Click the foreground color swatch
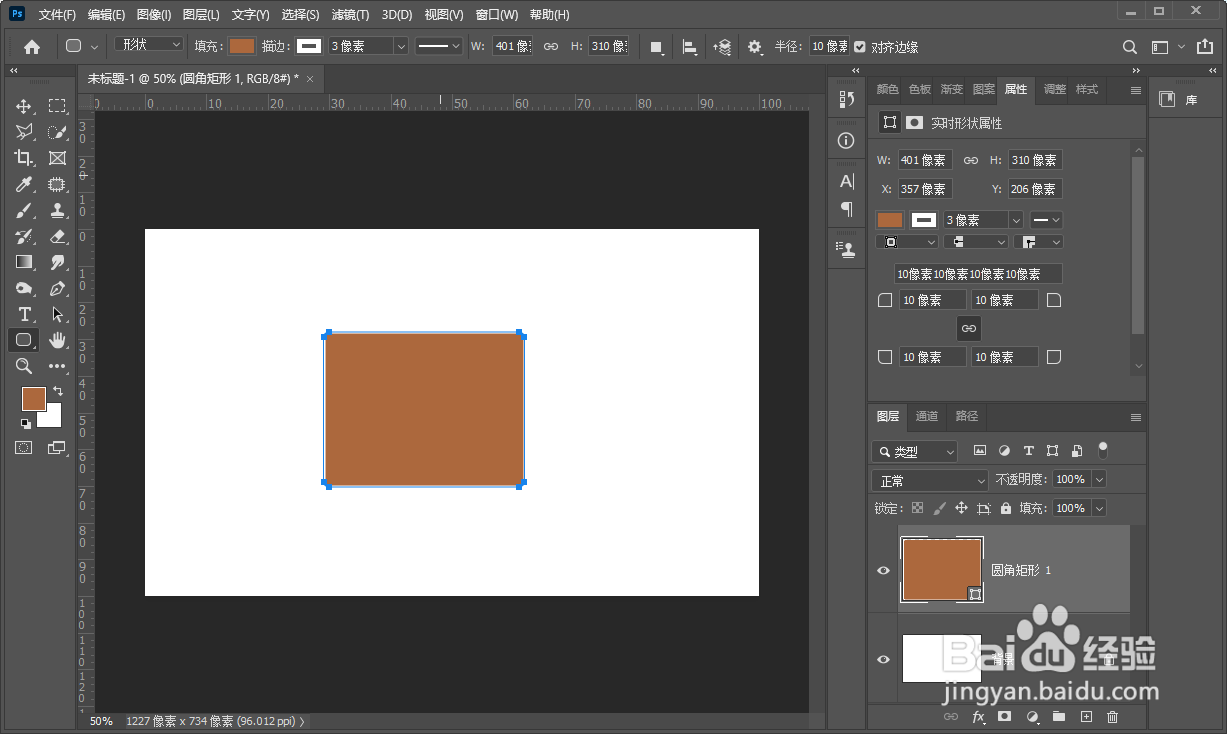Viewport: 1227px width, 734px height. (x=34, y=398)
